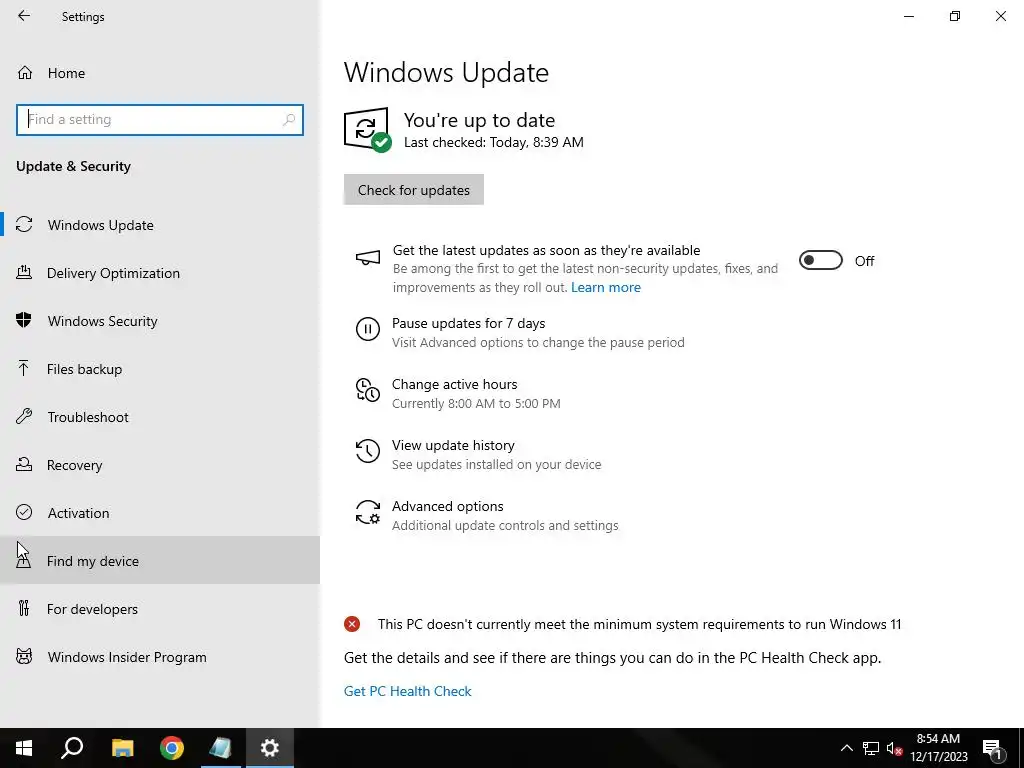Screen dimensions: 1024x768
Task: Select Find my device icon
Action: pyautogui.click(x=24, y=560)
